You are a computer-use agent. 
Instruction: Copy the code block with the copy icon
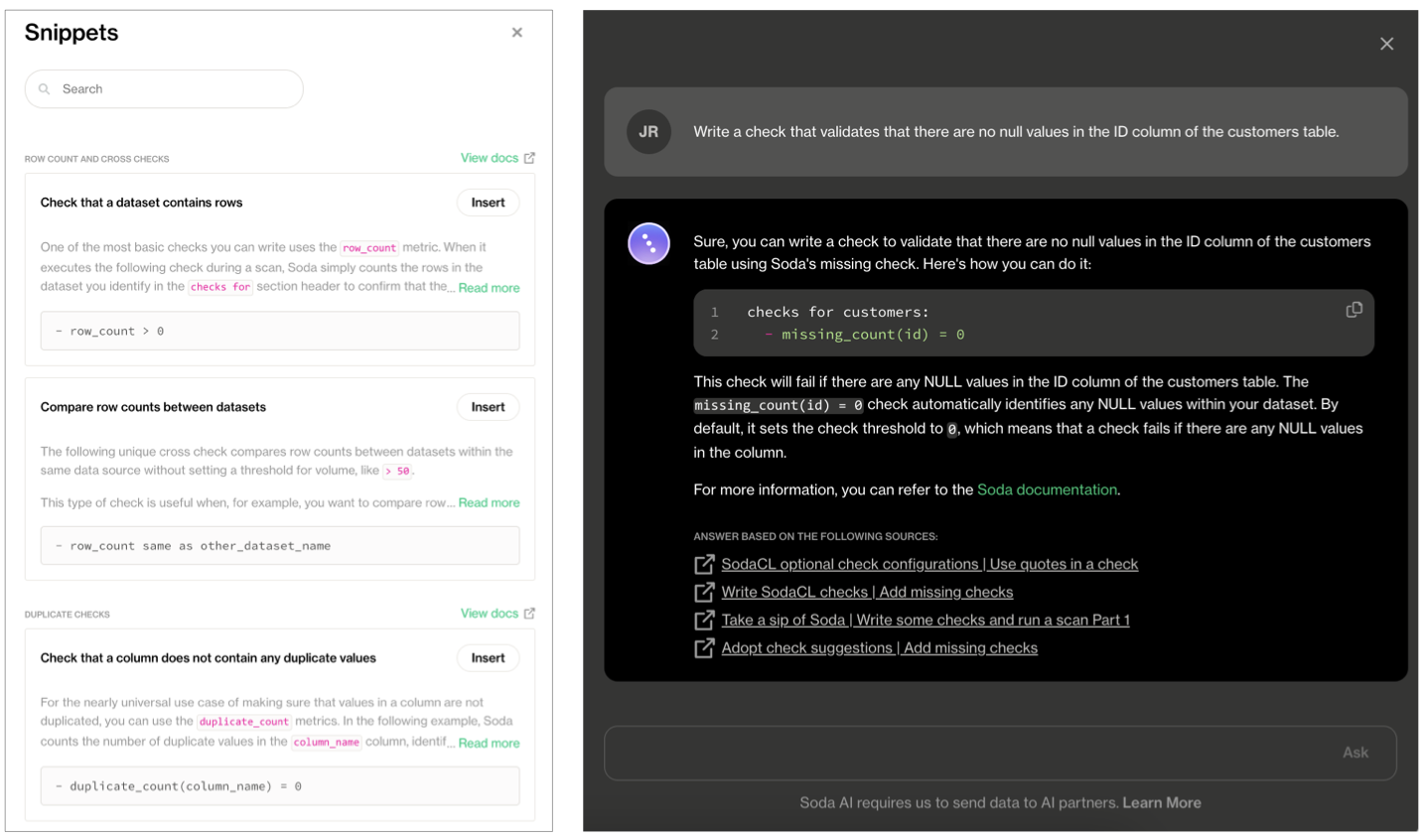[1354, 311]
